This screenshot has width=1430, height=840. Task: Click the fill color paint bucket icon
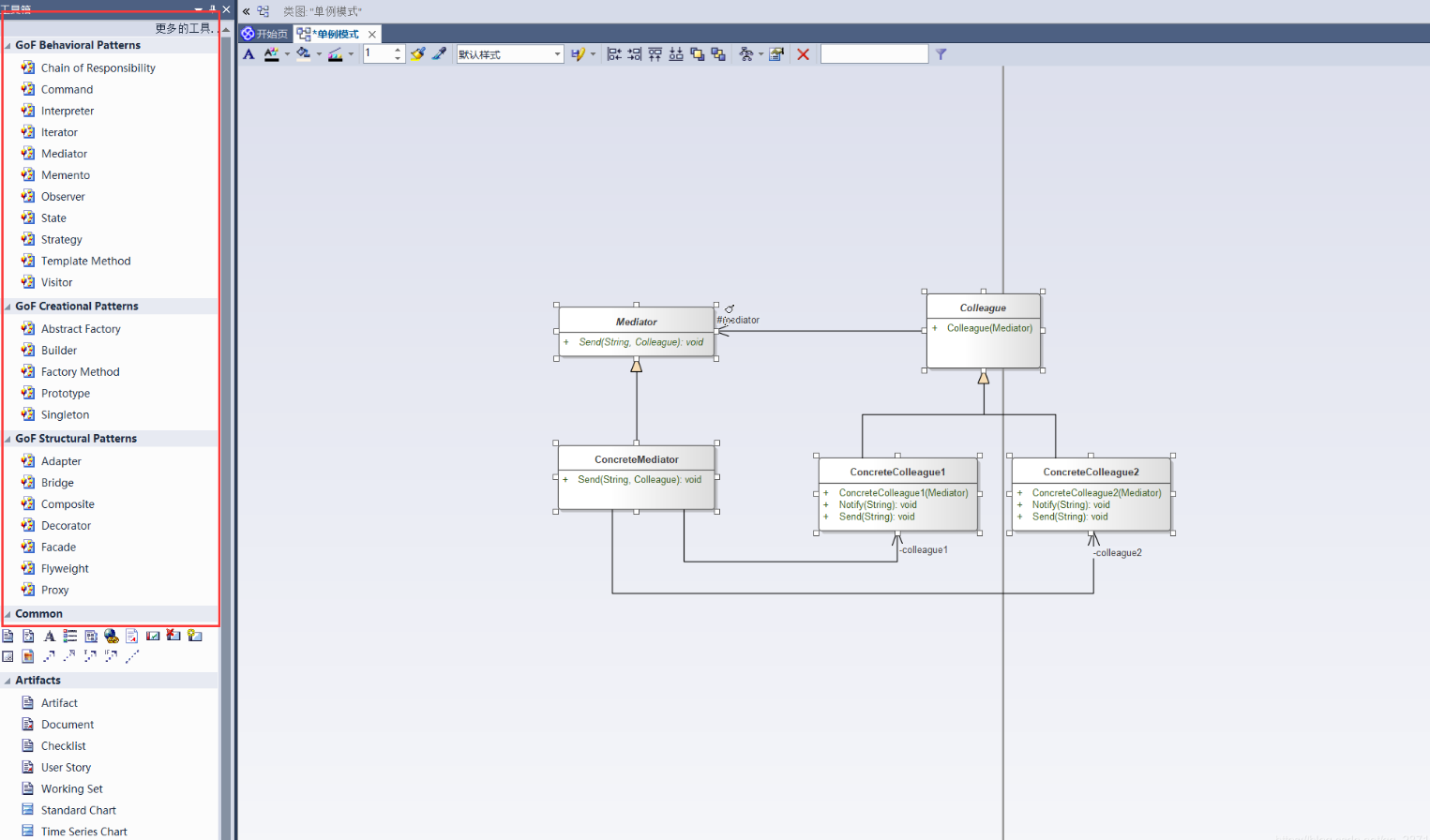(303, 54)
